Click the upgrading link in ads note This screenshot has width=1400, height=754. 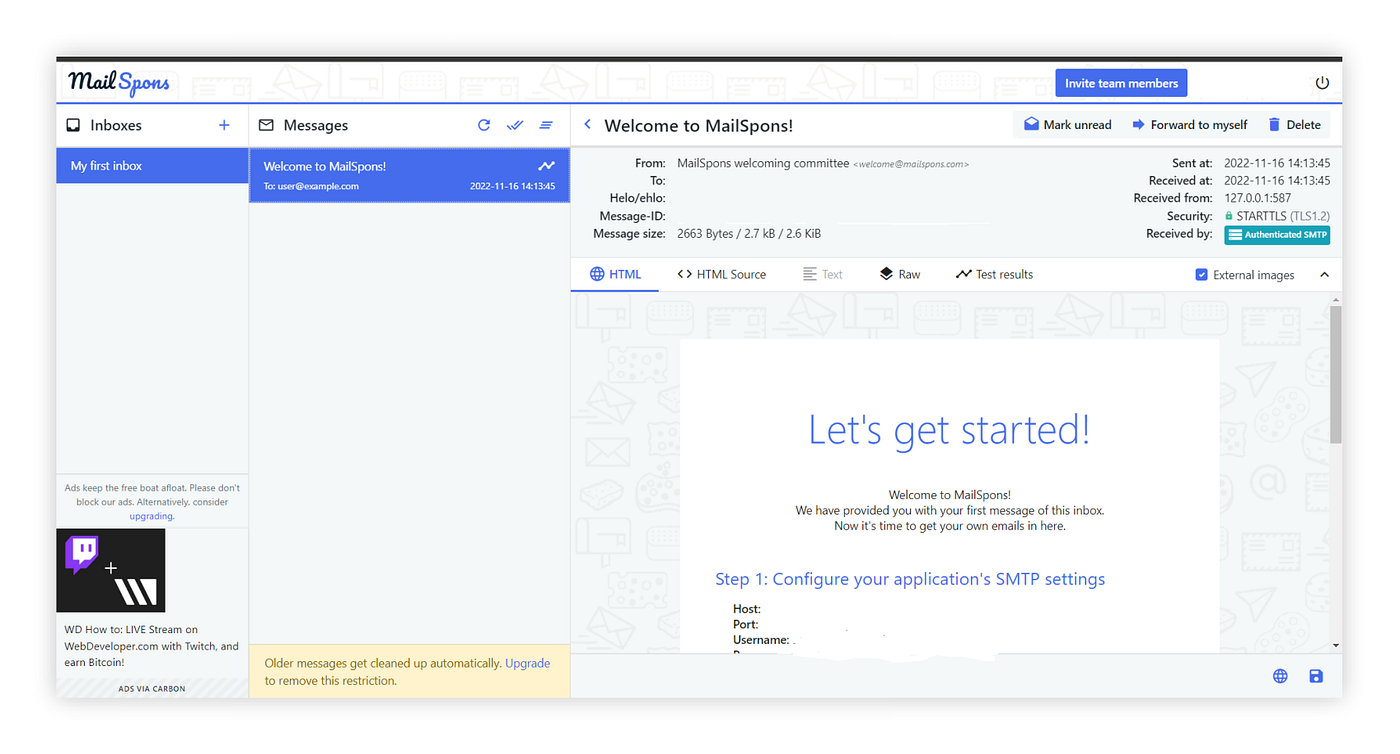(151, 516)
